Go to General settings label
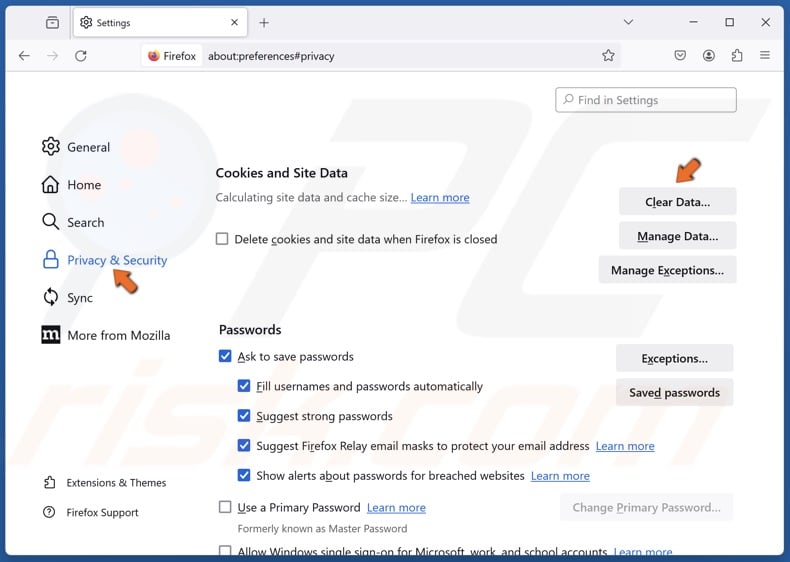Image resolution: width=790 pixels, height=562 pixels. [x=89, y=147]
